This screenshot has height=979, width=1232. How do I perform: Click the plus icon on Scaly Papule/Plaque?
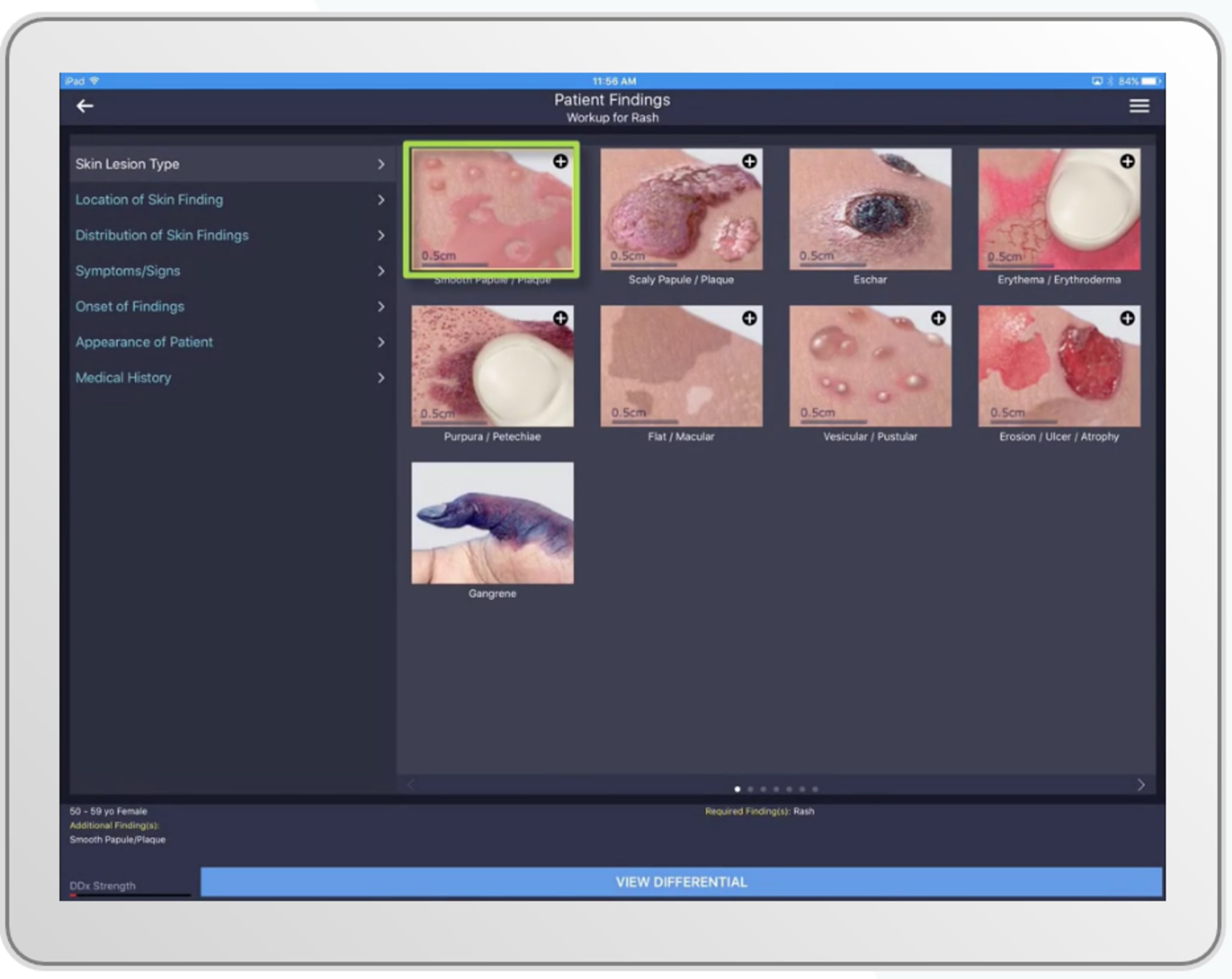750,161
